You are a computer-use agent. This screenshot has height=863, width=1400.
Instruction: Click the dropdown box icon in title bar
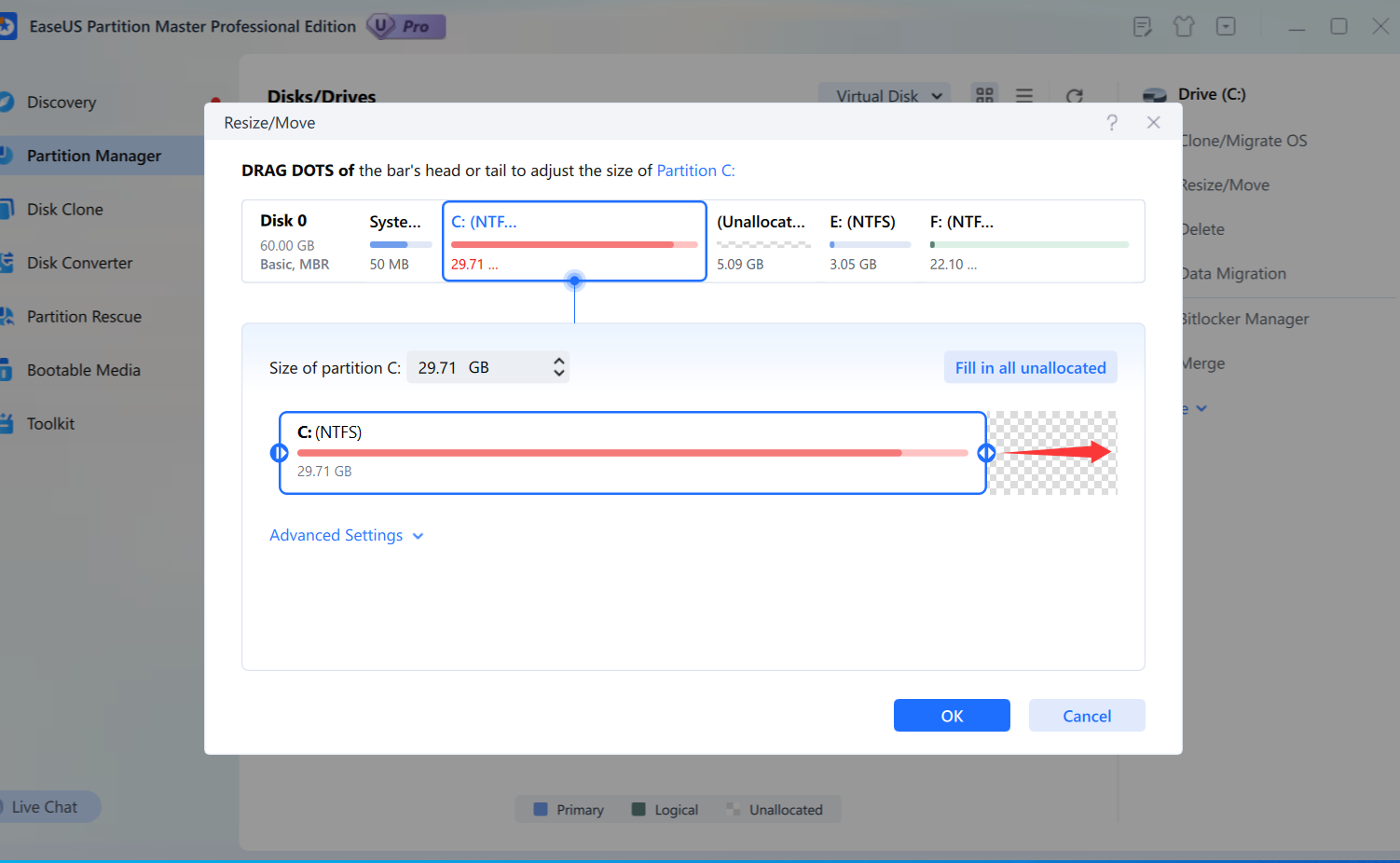pyautogui.click(x=1226, y=26)
